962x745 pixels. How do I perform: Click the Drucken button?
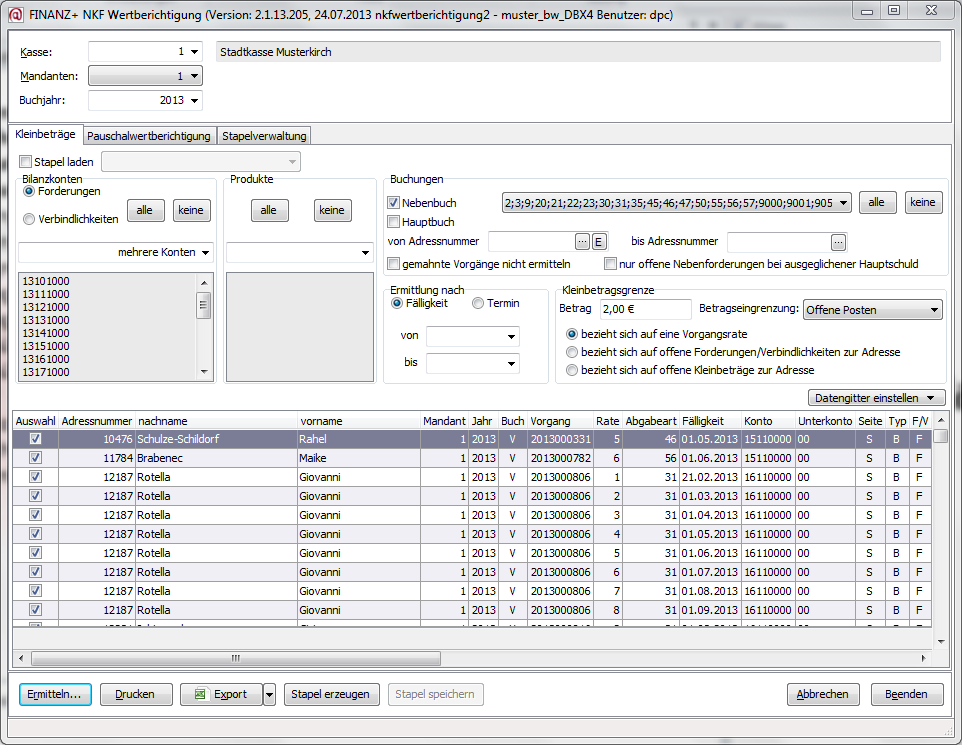click(x=136, y=694)
